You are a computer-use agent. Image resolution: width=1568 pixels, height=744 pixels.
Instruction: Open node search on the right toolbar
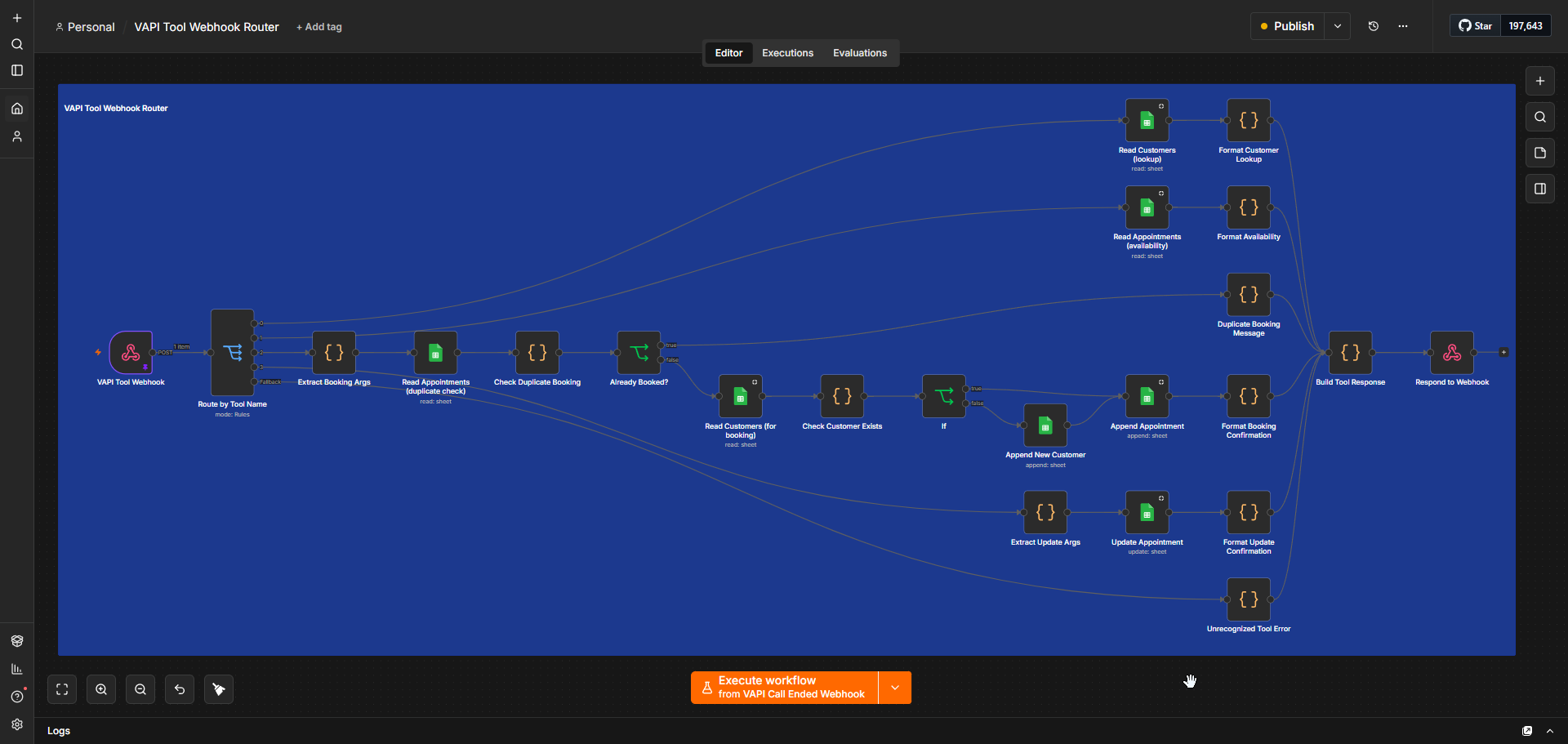pyautogui.click(x=1540, y=117)
